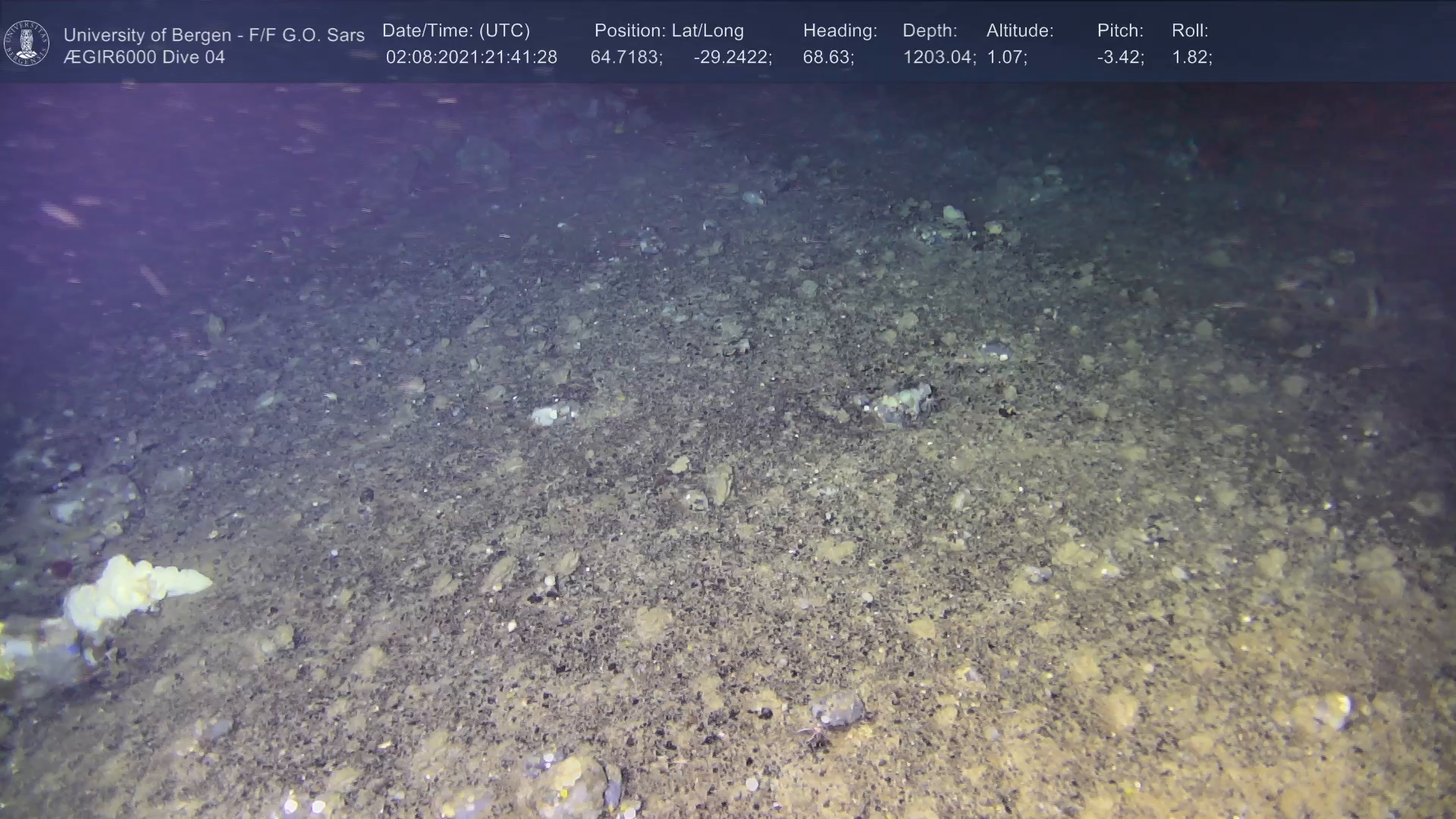
Task: Select the longitude value -29.2422
Action: (x=732, y=58)
